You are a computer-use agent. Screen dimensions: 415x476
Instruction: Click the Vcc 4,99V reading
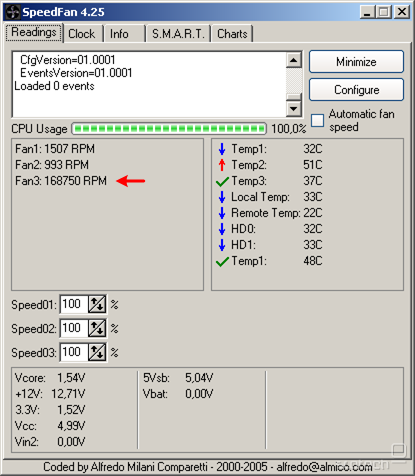coord(50,426)
